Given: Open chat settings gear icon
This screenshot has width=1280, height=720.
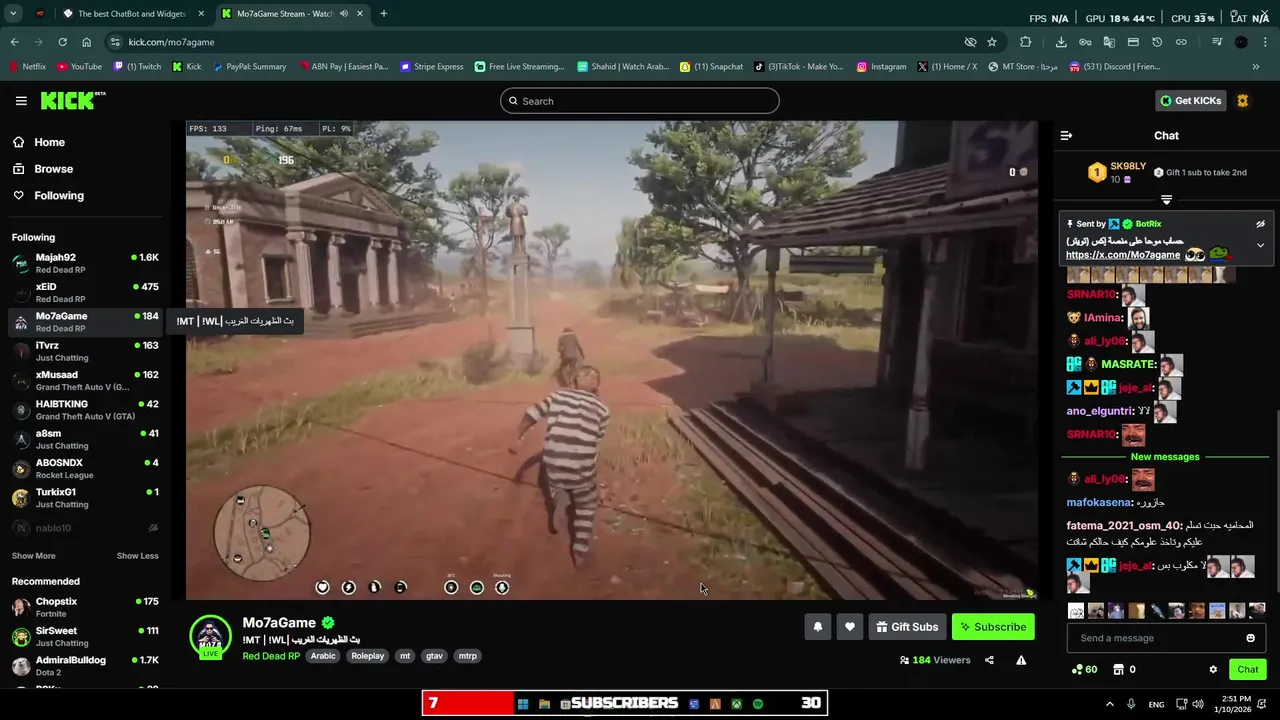Looking at the screenshot, I should coord(1213,670).
